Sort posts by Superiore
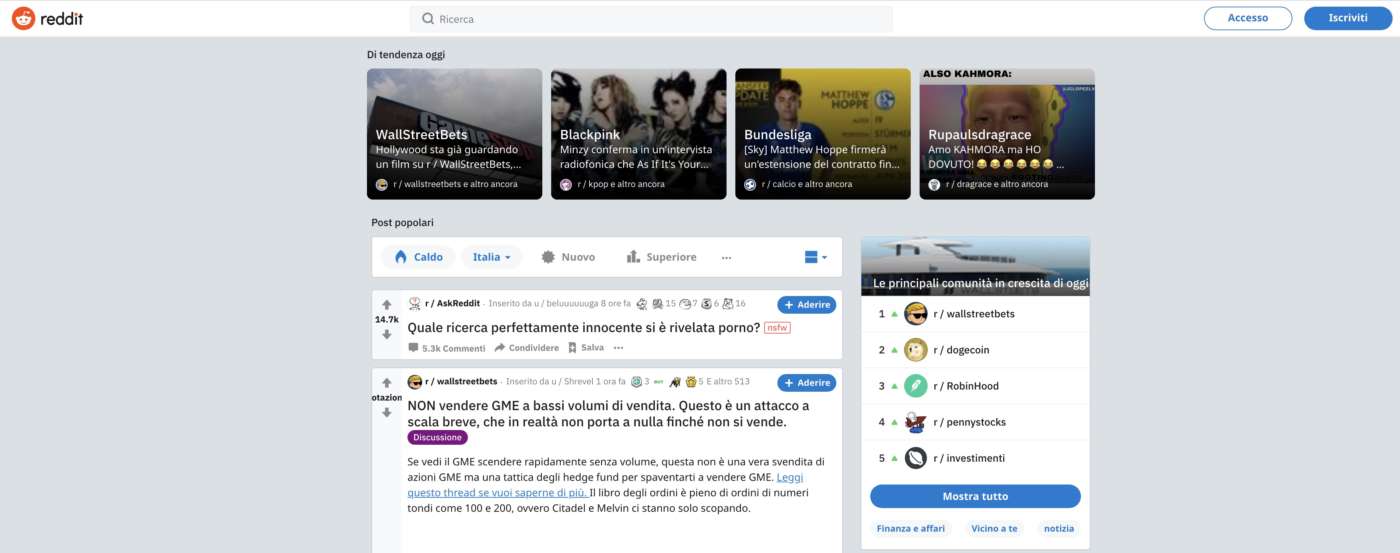Viewport: 1400px width, 553px height. click(x=661, y=257)
